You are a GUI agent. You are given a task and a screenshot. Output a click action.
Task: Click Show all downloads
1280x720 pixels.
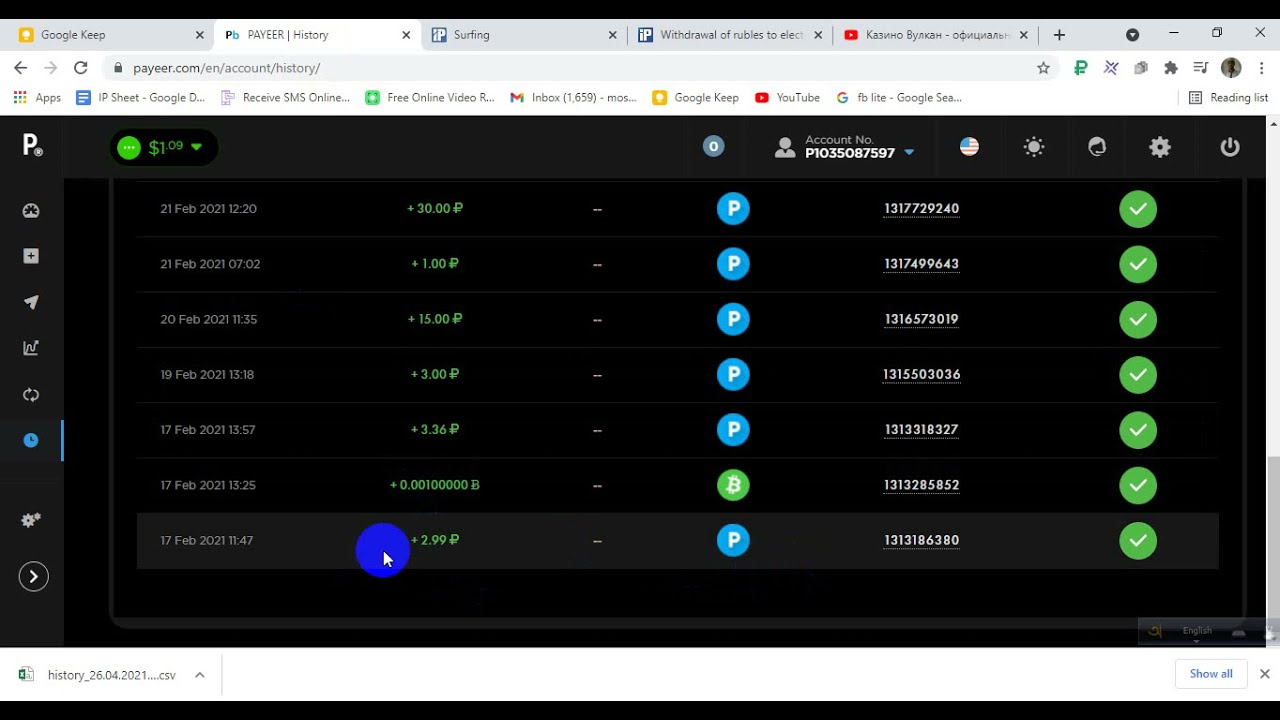click(x=1211, y=674)
